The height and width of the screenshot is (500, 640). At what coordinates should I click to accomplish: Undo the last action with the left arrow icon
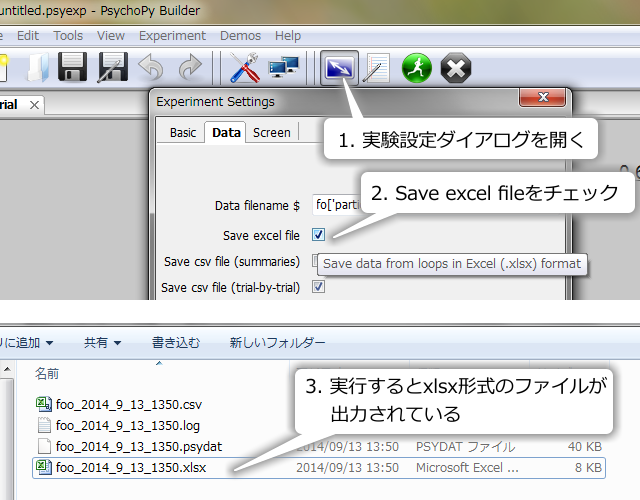[151, 67]
